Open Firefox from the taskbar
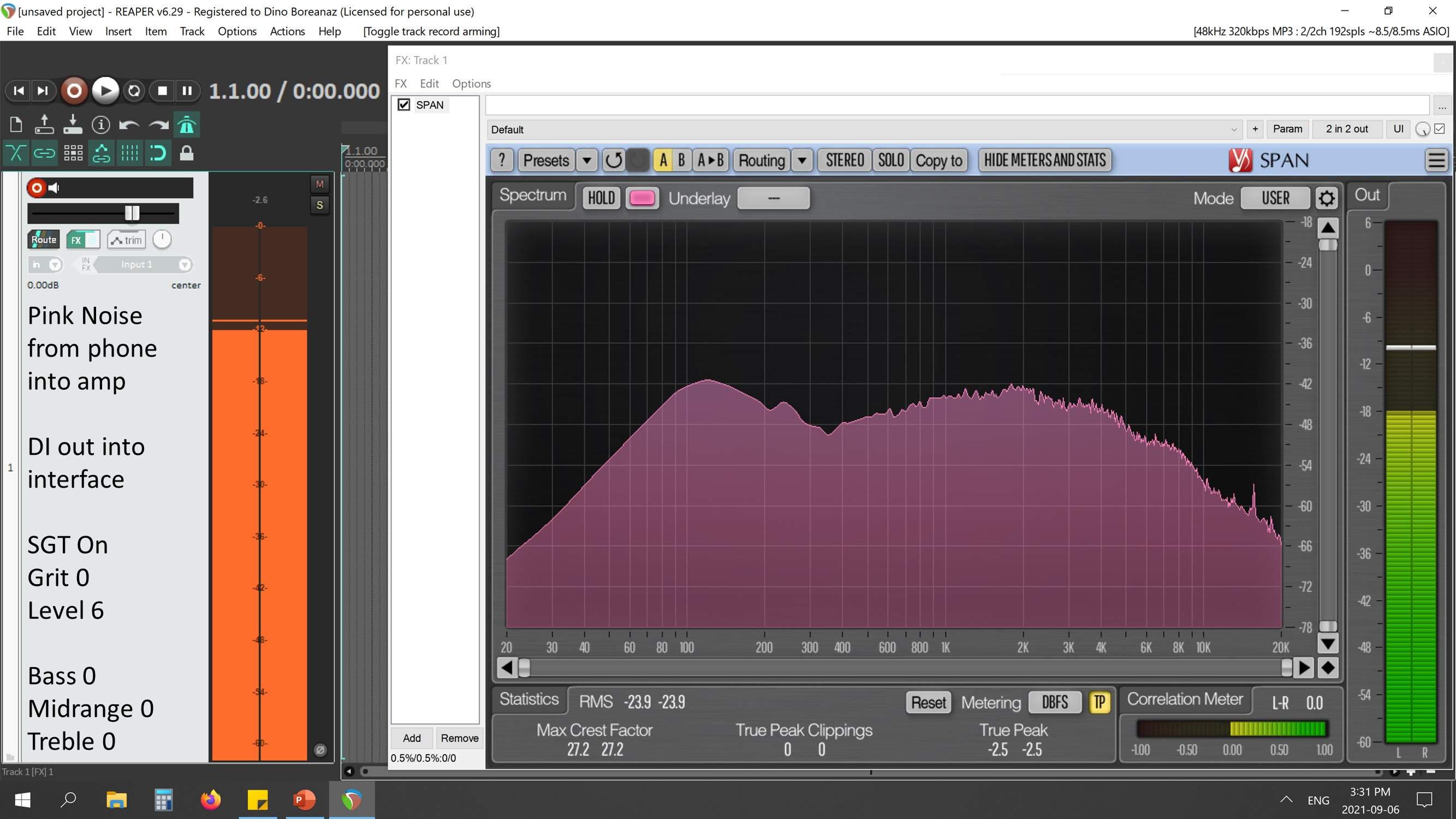The width and height of the screenshot is (1456, 819). (211, 800)
